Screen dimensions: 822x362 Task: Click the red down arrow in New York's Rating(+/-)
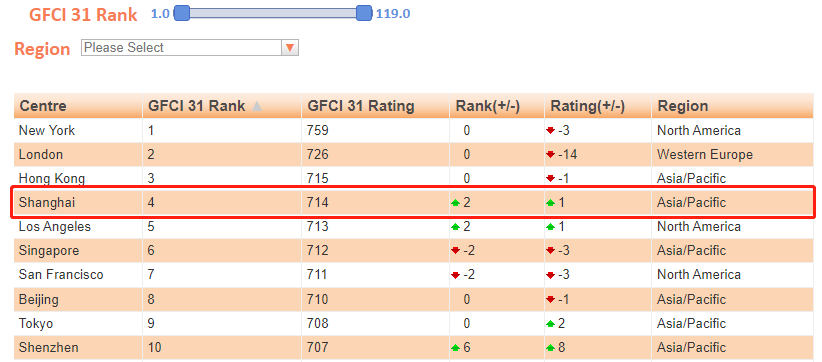point(550,130)
